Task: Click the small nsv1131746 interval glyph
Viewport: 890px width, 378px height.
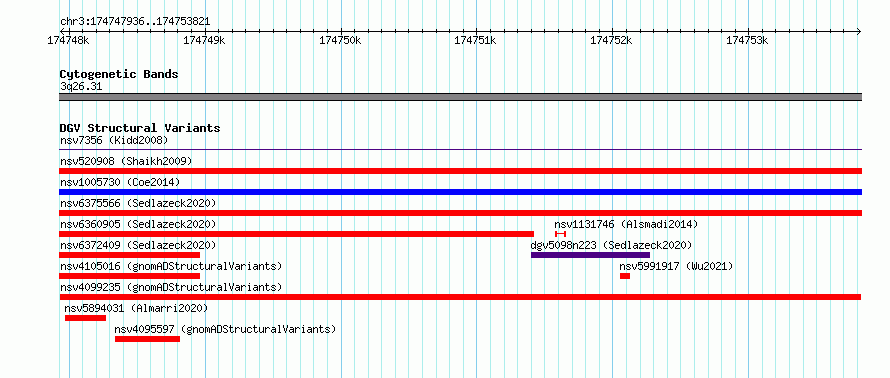Action: [561, 234]
